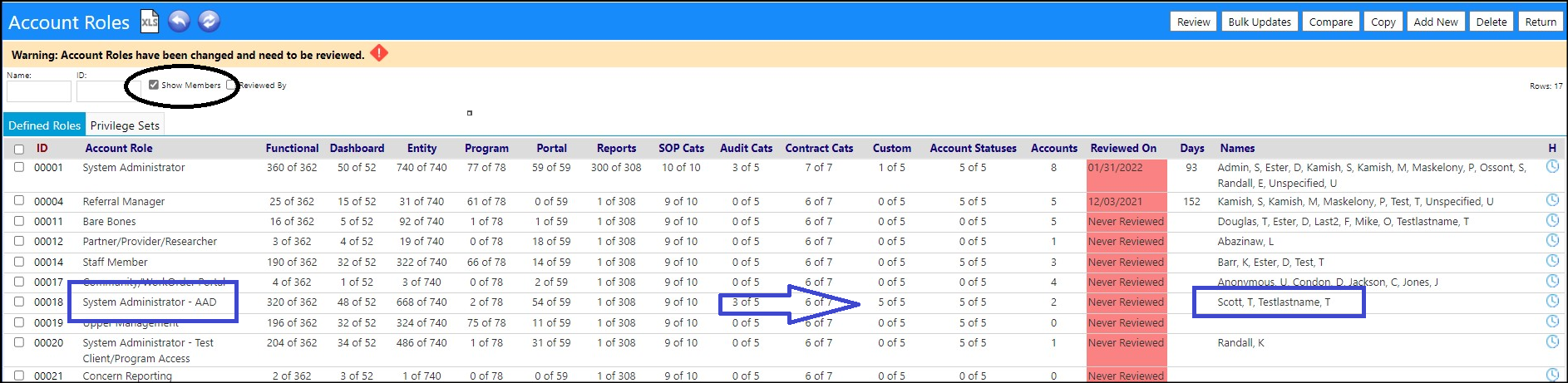Click Scott, T, Testlastname, T names cell
The width and height of the screenshot is (1568, 383).
[1274, 302]
